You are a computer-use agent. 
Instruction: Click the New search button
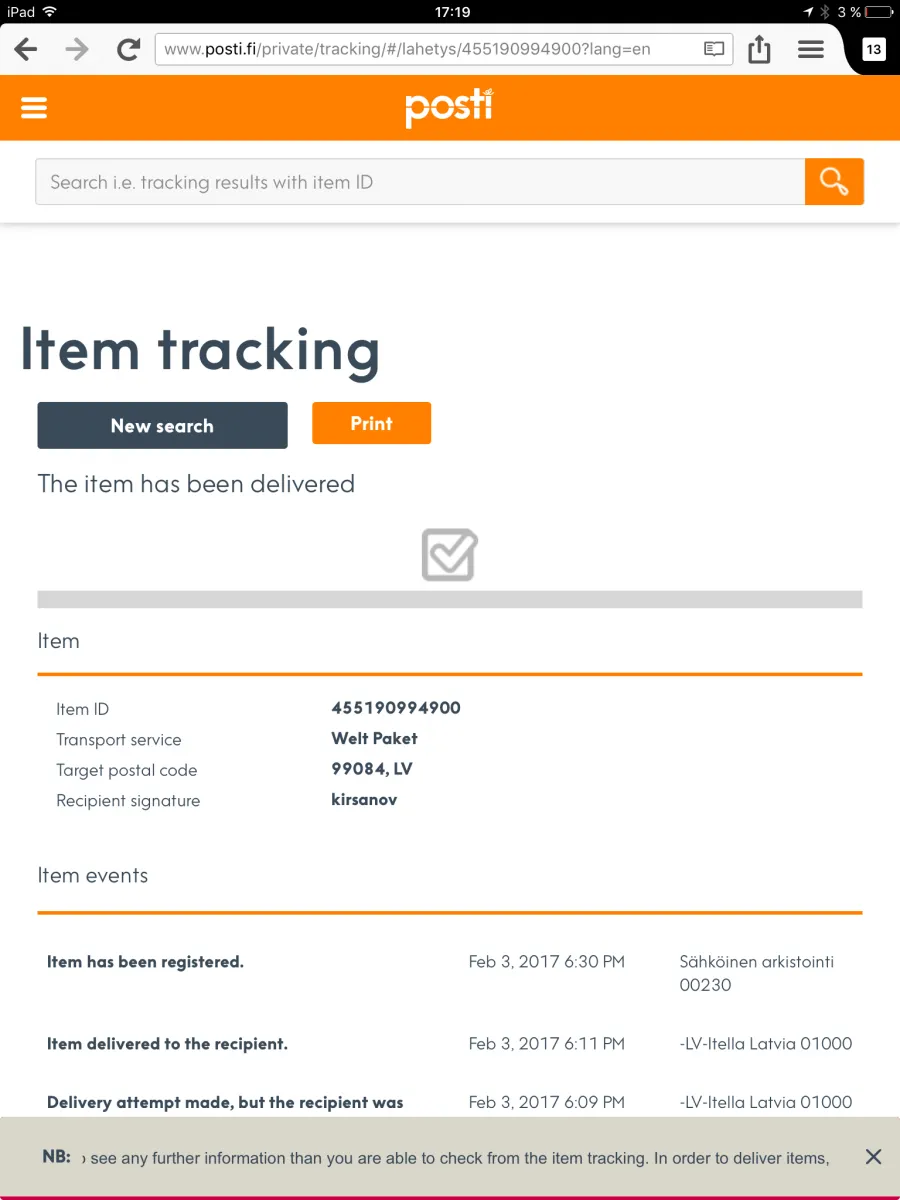click(162, 425)
